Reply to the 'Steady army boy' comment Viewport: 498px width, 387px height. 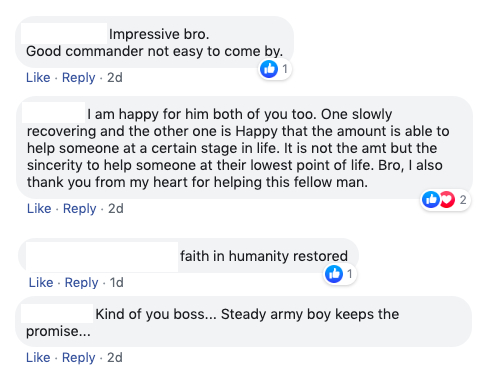79,358
